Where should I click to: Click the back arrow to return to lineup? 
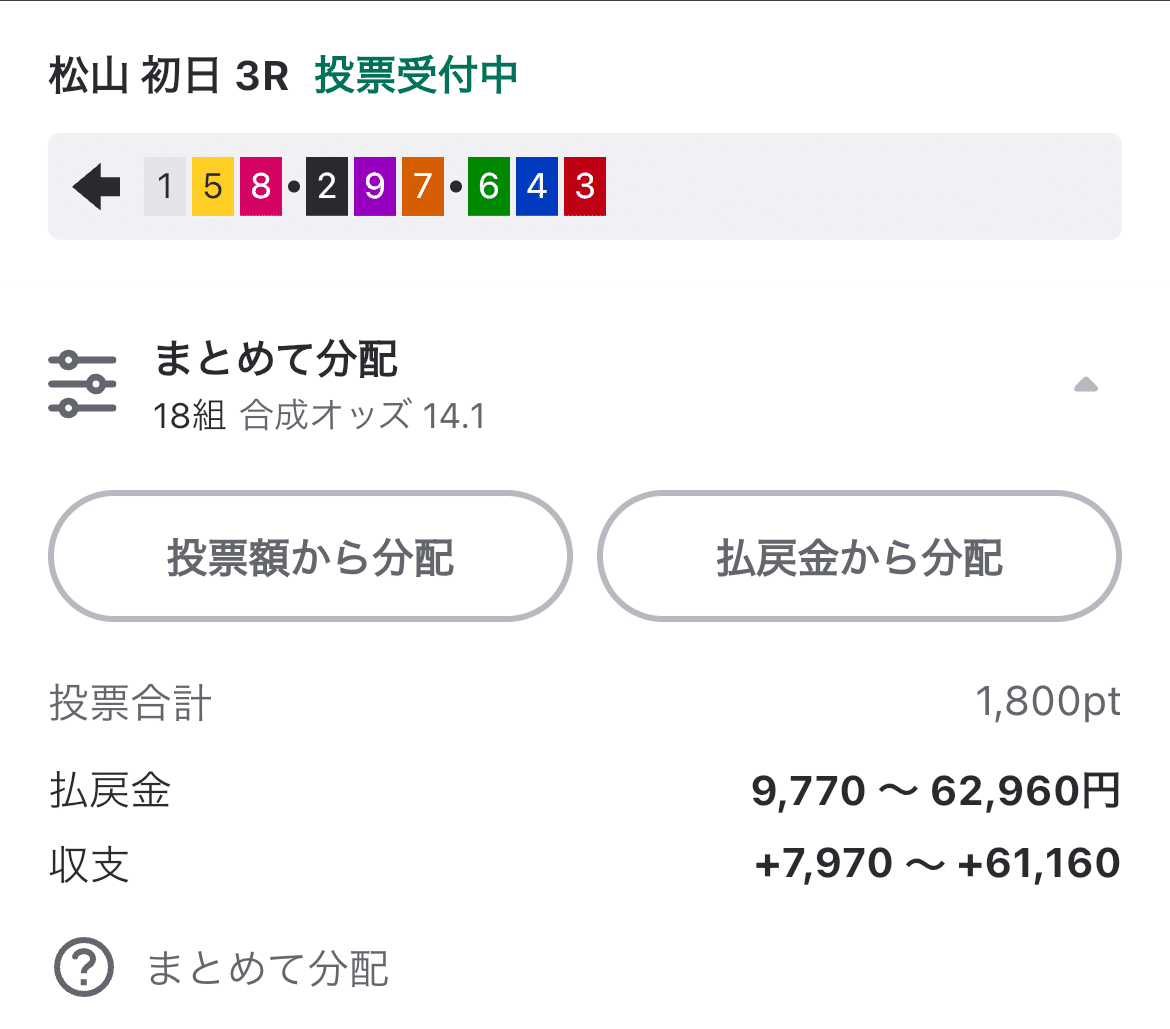pos(95,185)
